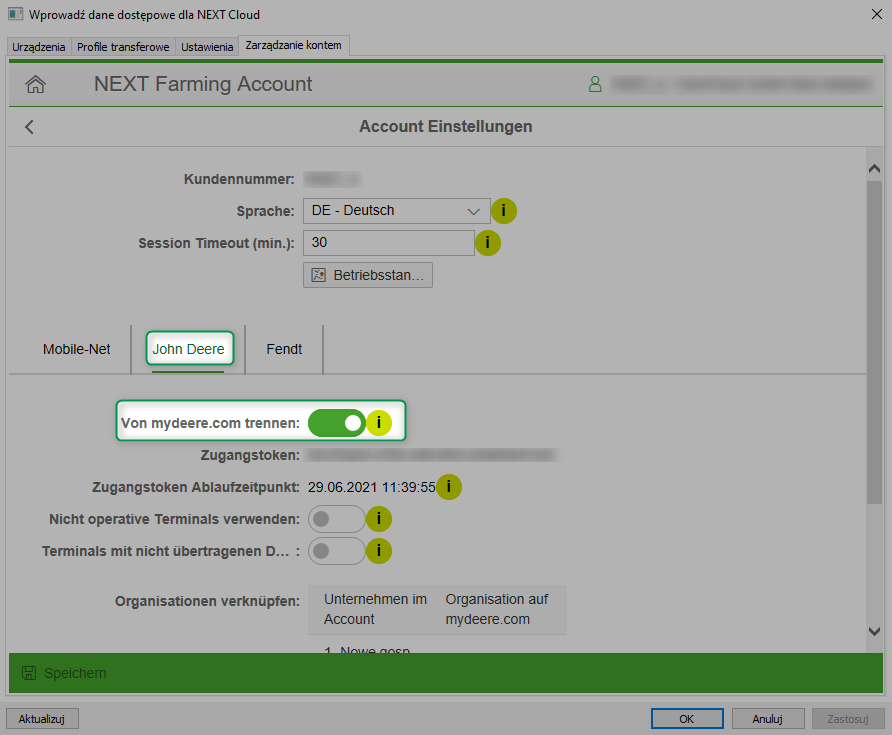Switch to the Ustawienia tab
This screenshot has width=892, height=735.
pyautogui.click(x=207, y=47)
